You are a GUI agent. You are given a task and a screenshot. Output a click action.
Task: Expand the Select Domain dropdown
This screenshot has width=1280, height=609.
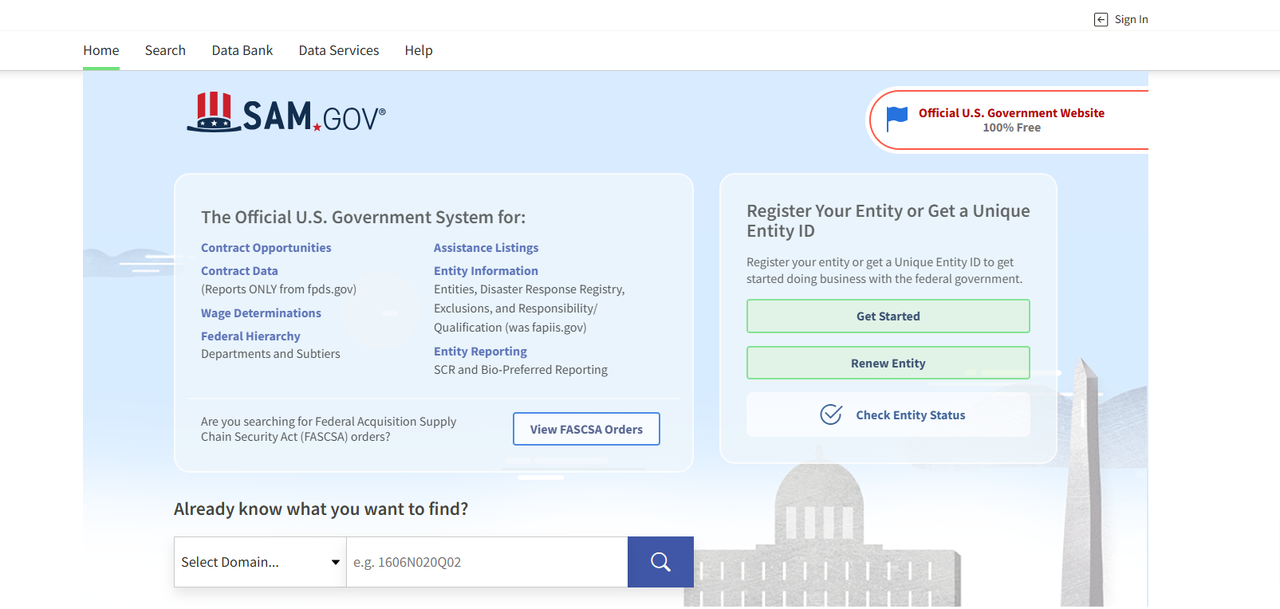(x=260, y=562)
